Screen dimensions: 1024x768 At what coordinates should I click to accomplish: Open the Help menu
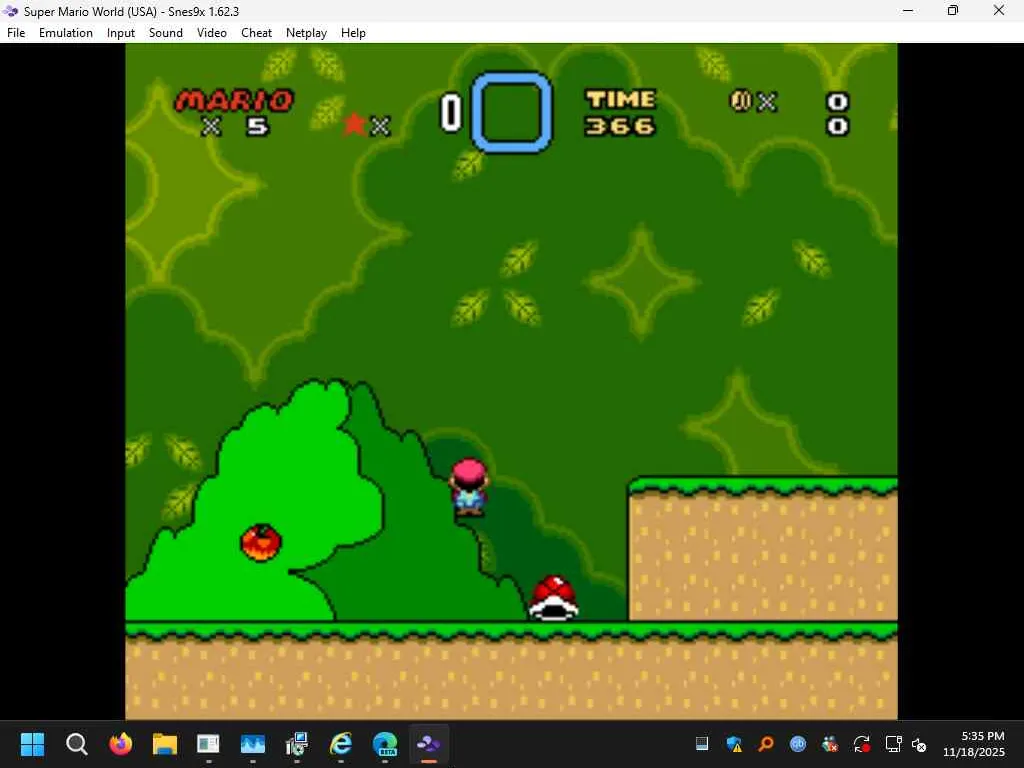(353, 33)
